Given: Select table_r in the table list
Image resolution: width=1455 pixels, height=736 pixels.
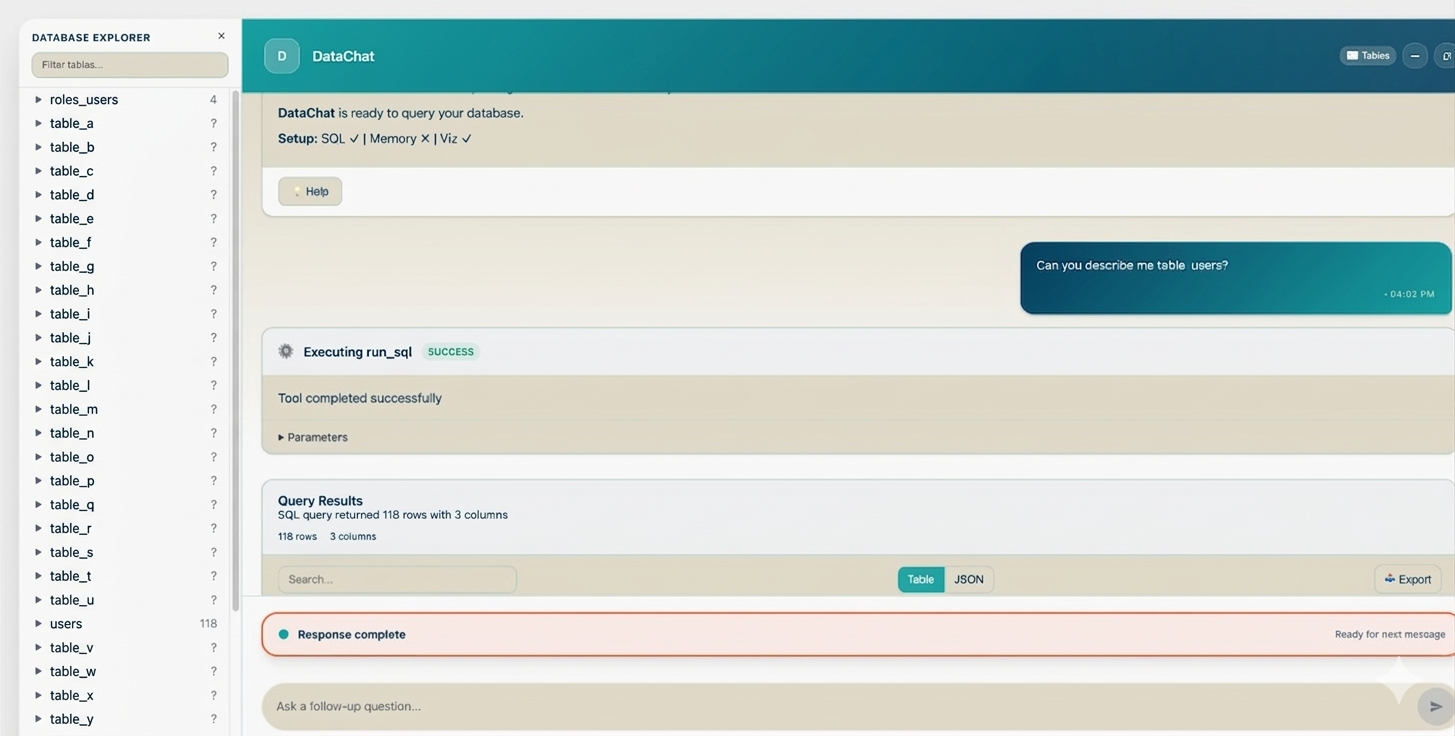Looking at the screenshot, I should pos(71,528).
